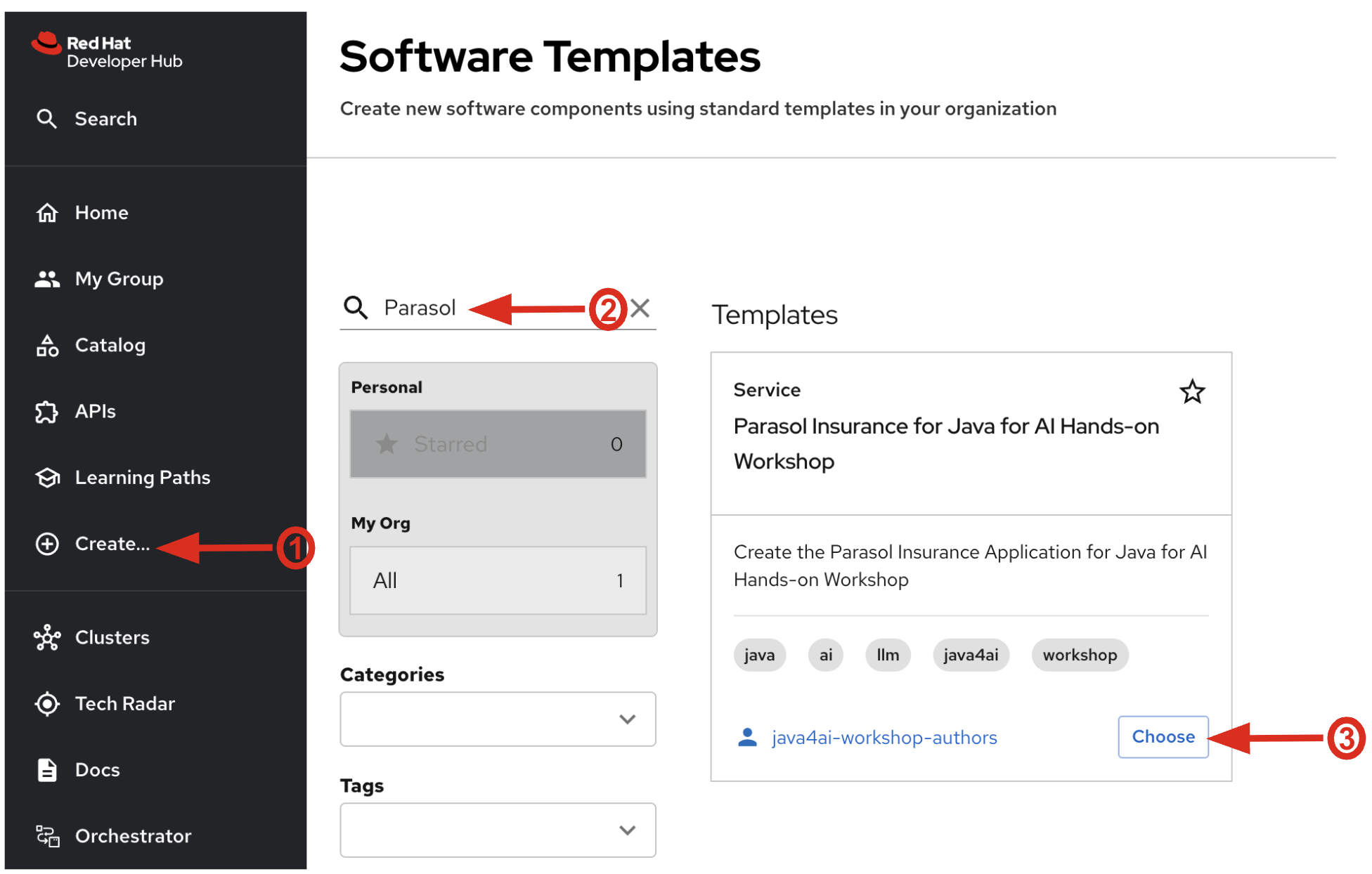Click the My Org filter group label
The width and height of the screenshot is (1372, 874).
[x=380, y=523]
